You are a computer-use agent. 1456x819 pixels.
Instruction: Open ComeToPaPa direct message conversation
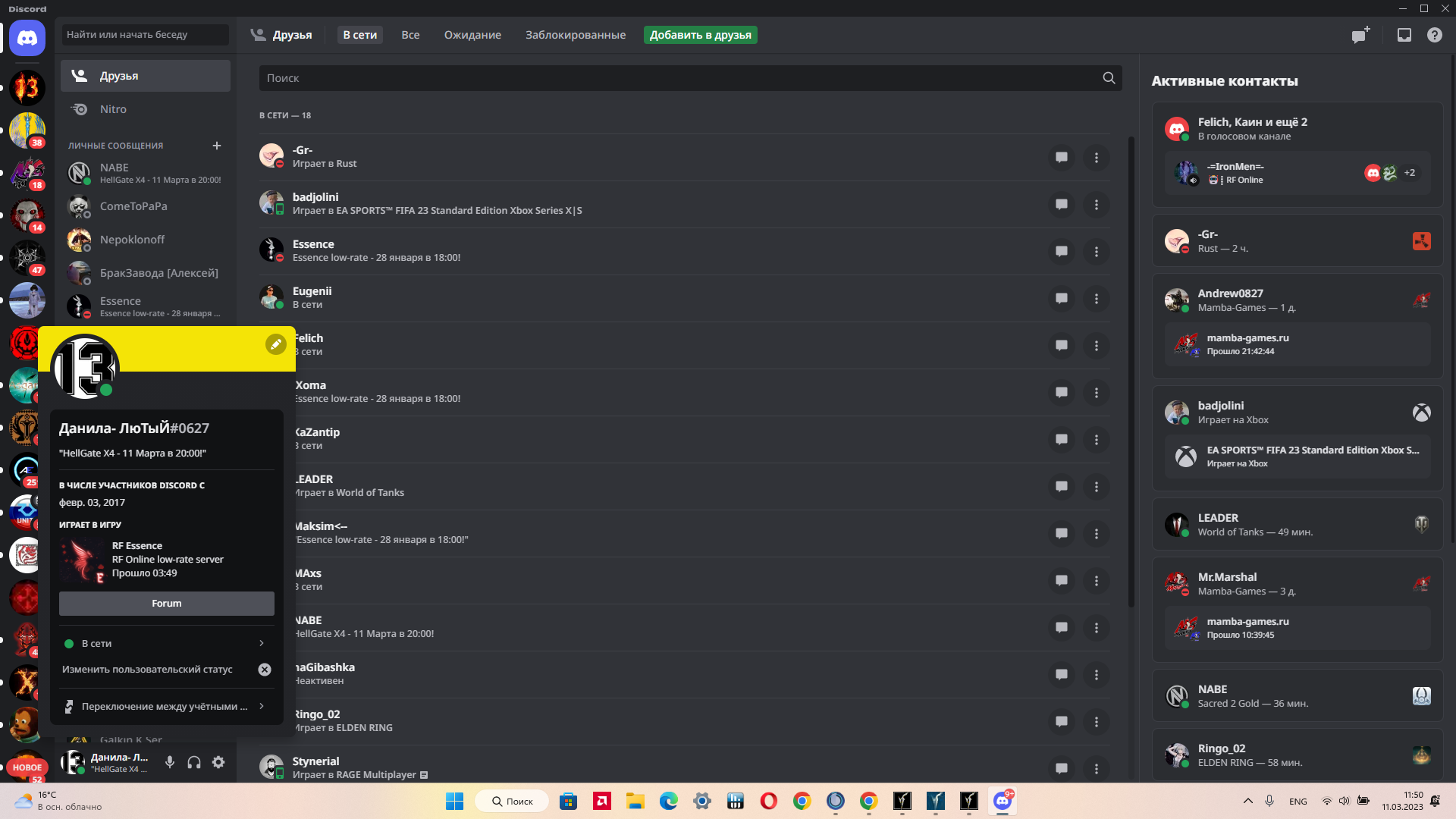(146, 206)
